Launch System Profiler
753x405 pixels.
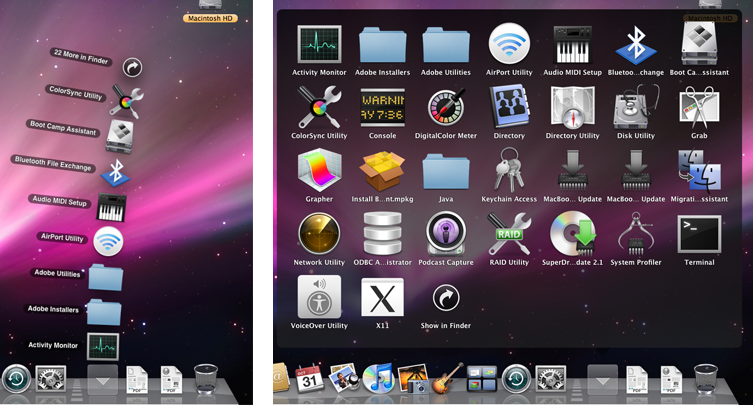coord(636,234)
